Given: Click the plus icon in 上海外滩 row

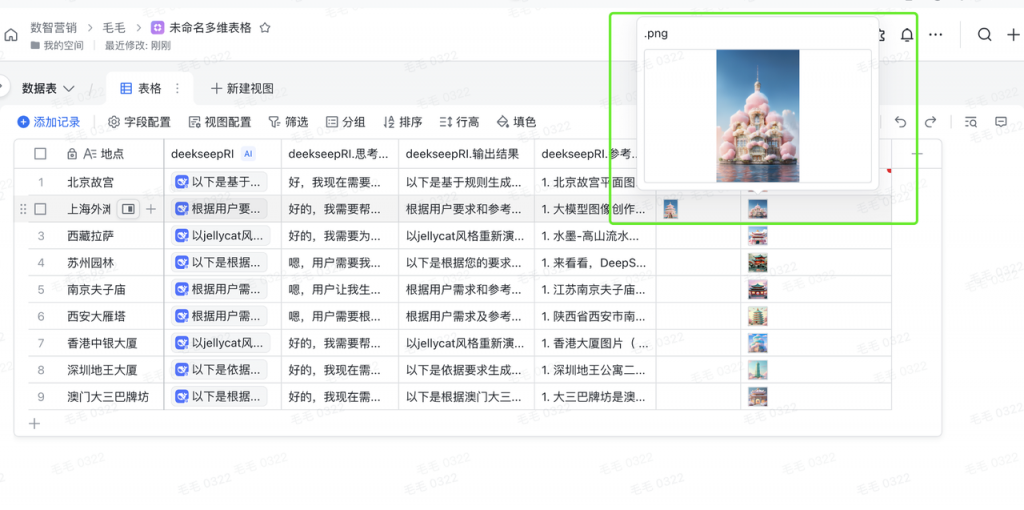Looking at the screenshot, I should click(x=150, y=209).
